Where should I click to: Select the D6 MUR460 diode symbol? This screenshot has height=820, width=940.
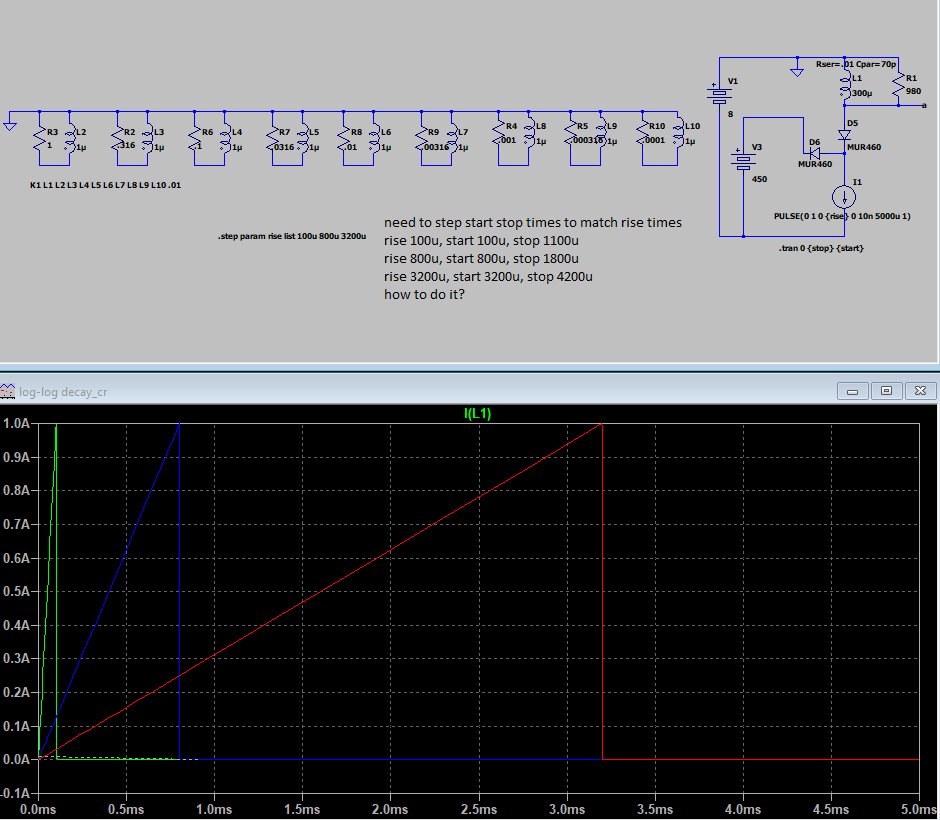pos(815,154)
